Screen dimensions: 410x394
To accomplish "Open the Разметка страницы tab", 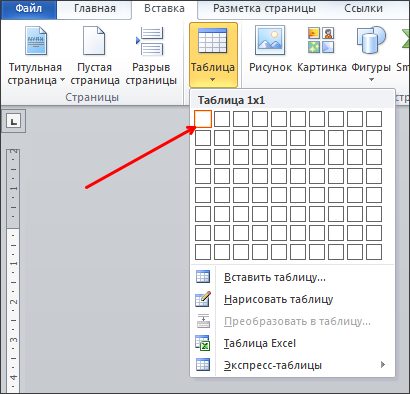I will point(264,9).
